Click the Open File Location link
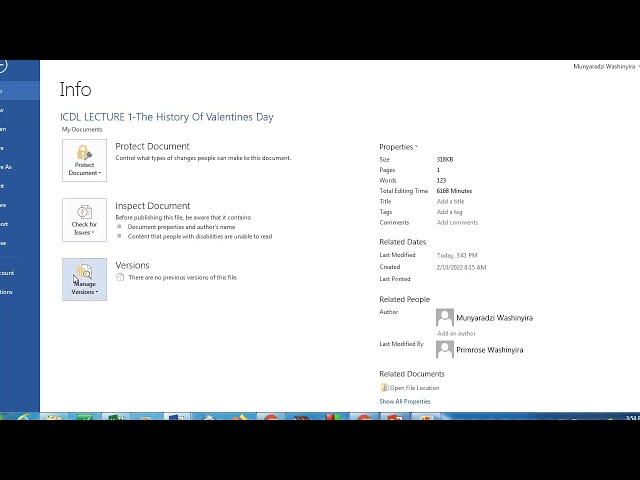Image resolution: width=640 pixels, height=480 pixels. click(x=414, y=388)
